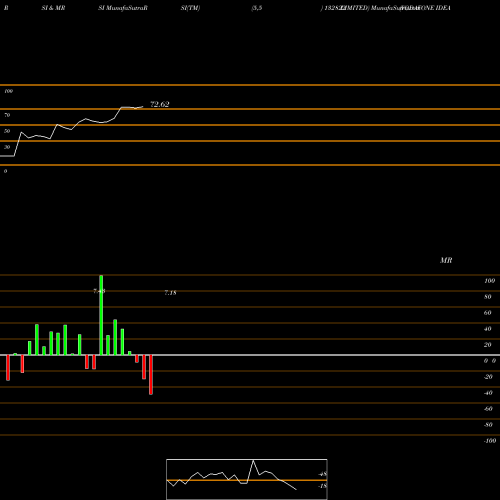Click the 30 label on the RSI axis
Screen dimensions: 500x500
tap(7, 147)
